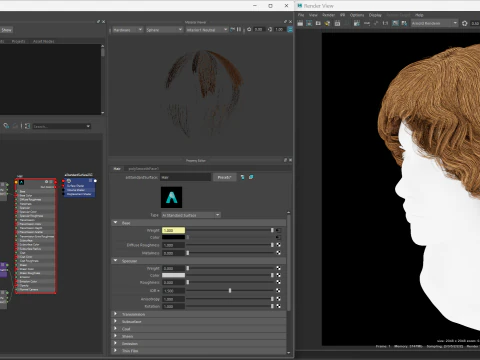
Task: Open the Type dropdown showing Ai Standard Surface
Action: tap(191, 215)
